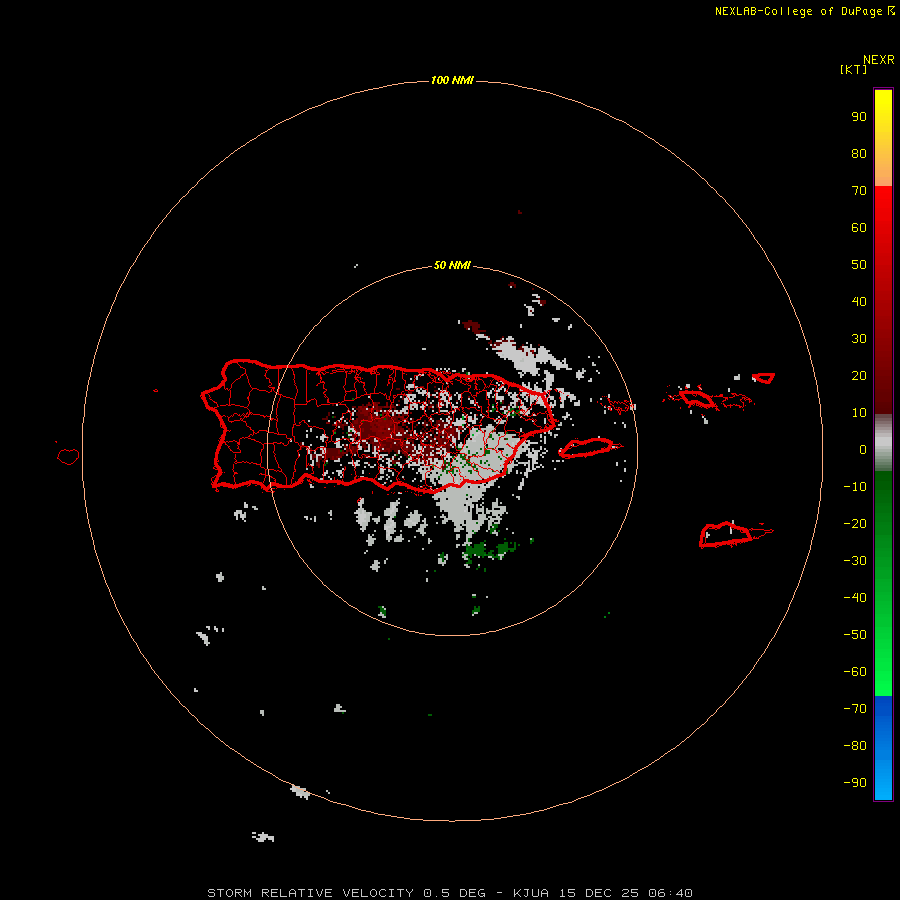This screenshot has height=900, width=900.
Task: Click the -30 value on velocity scale
Action: pyautogui.click(x=855, y=561)
